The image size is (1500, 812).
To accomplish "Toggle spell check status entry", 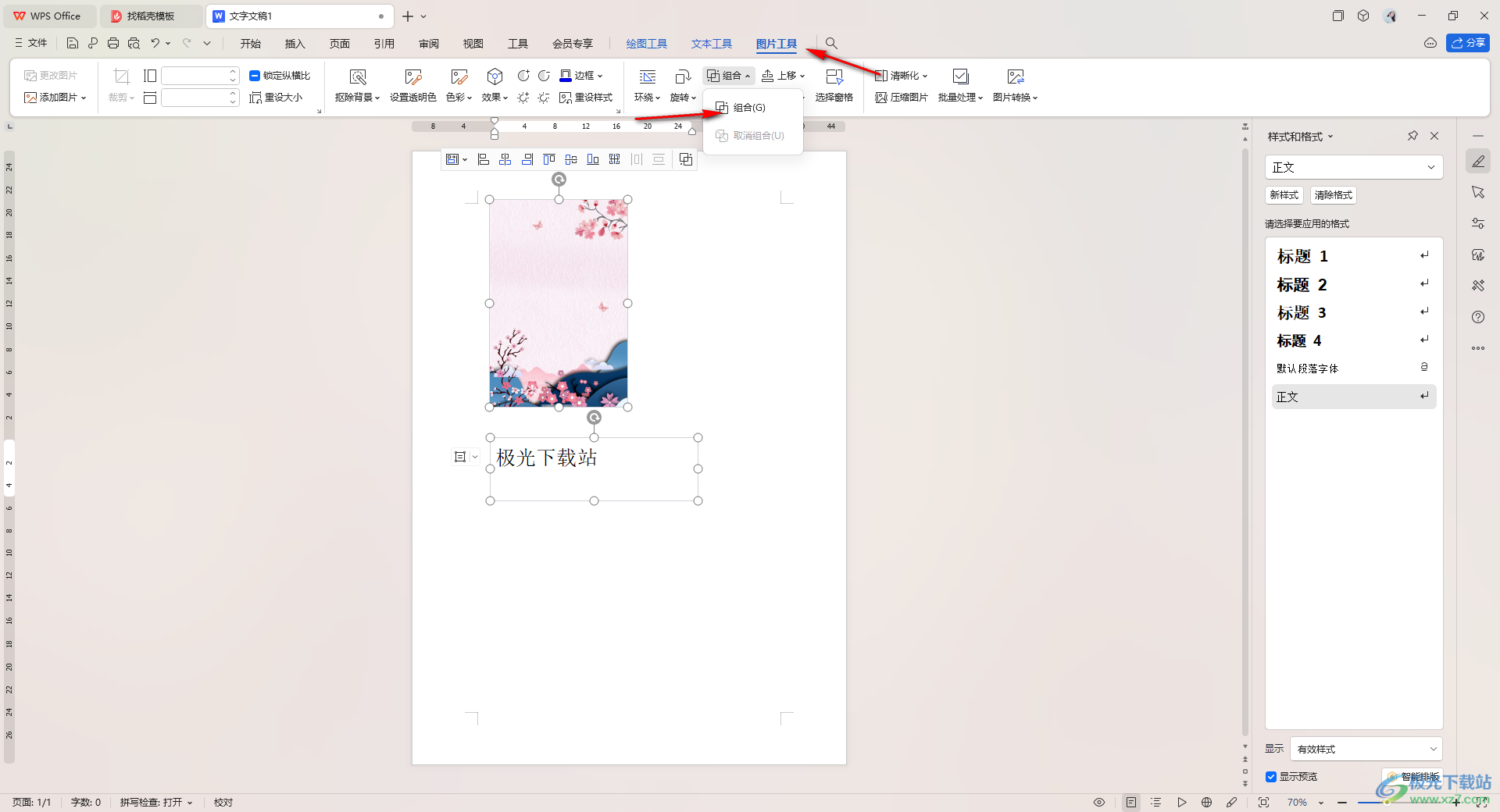I will [156, 802].
